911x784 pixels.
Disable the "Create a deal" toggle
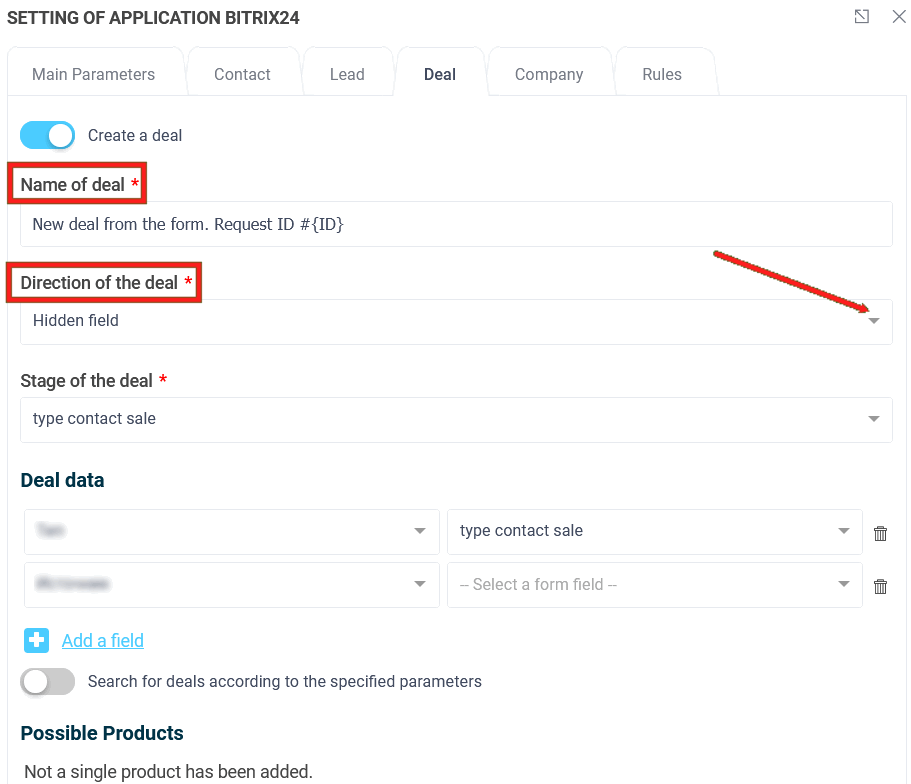point(47,134)
